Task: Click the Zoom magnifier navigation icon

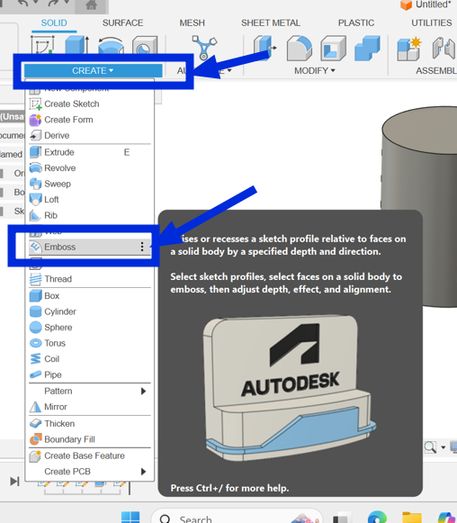Action: click(430, 447)
